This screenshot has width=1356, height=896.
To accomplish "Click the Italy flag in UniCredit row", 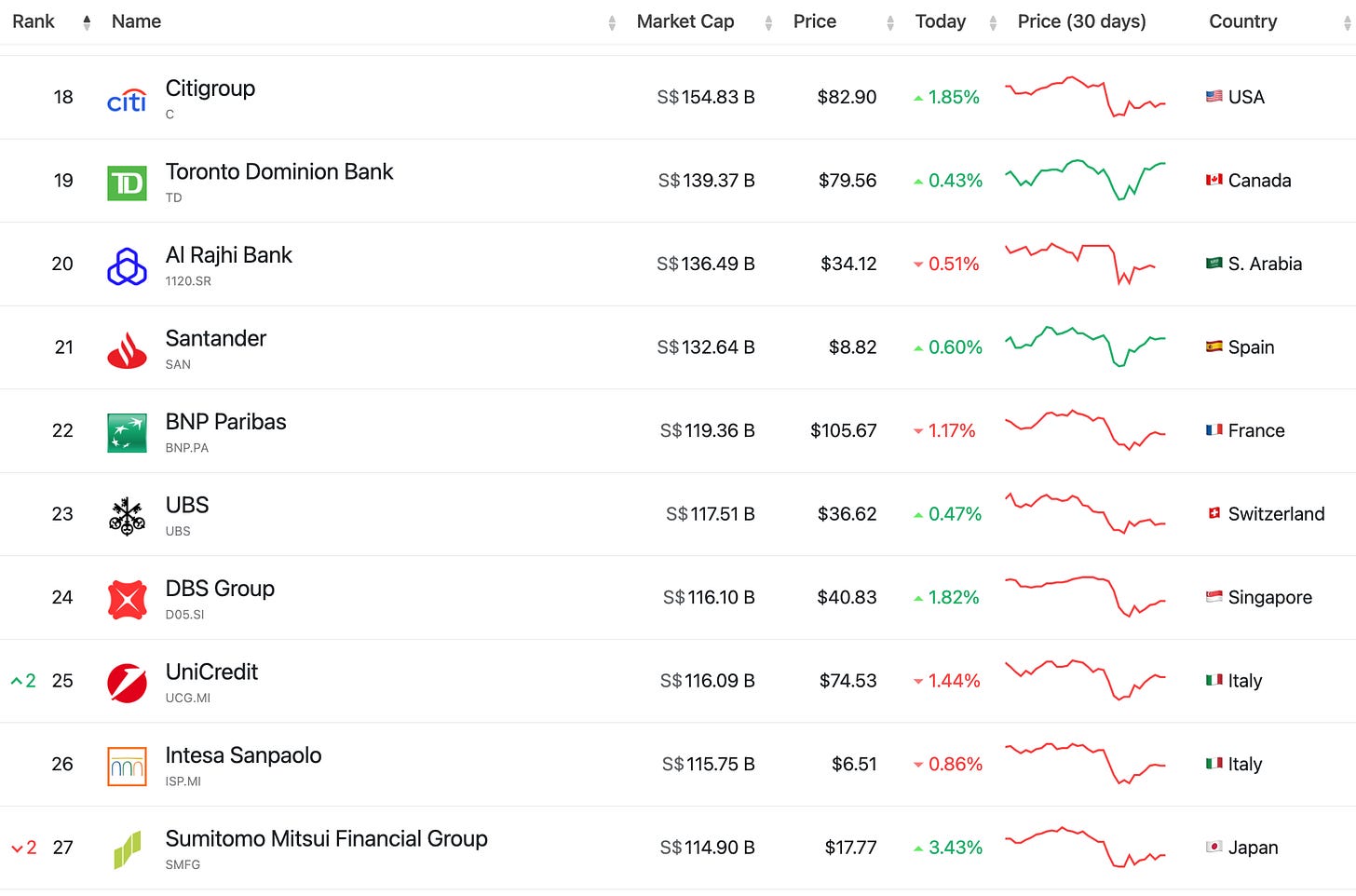I will [1214, 680].
